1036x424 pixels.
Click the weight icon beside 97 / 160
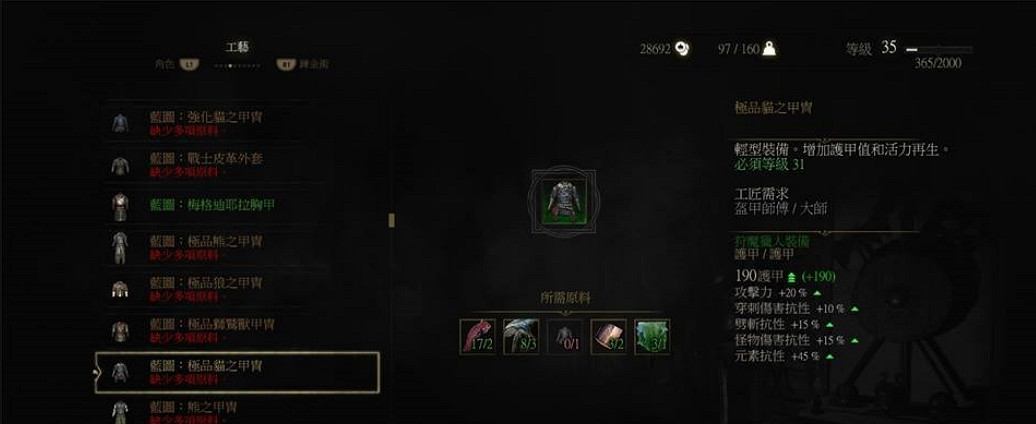click(x=768, y=48)
